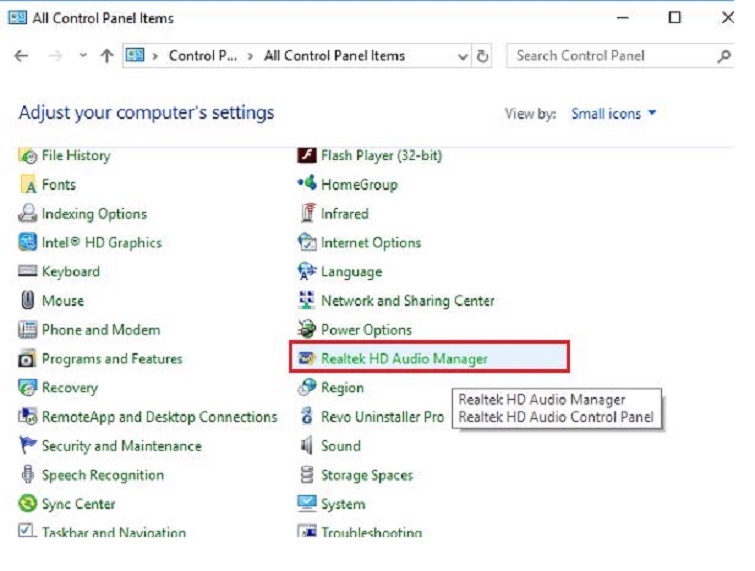Click the Flash Player (32-bit) icon
Image resolution: width=755 pixels, height=571 pixels.
[x=308, y=156]
